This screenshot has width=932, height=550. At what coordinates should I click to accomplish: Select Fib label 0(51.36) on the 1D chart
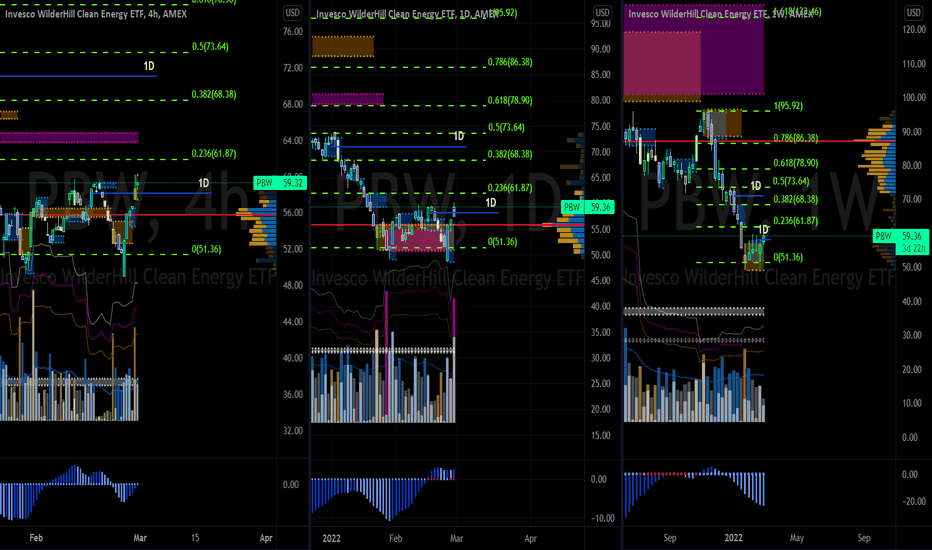(502, 242)
